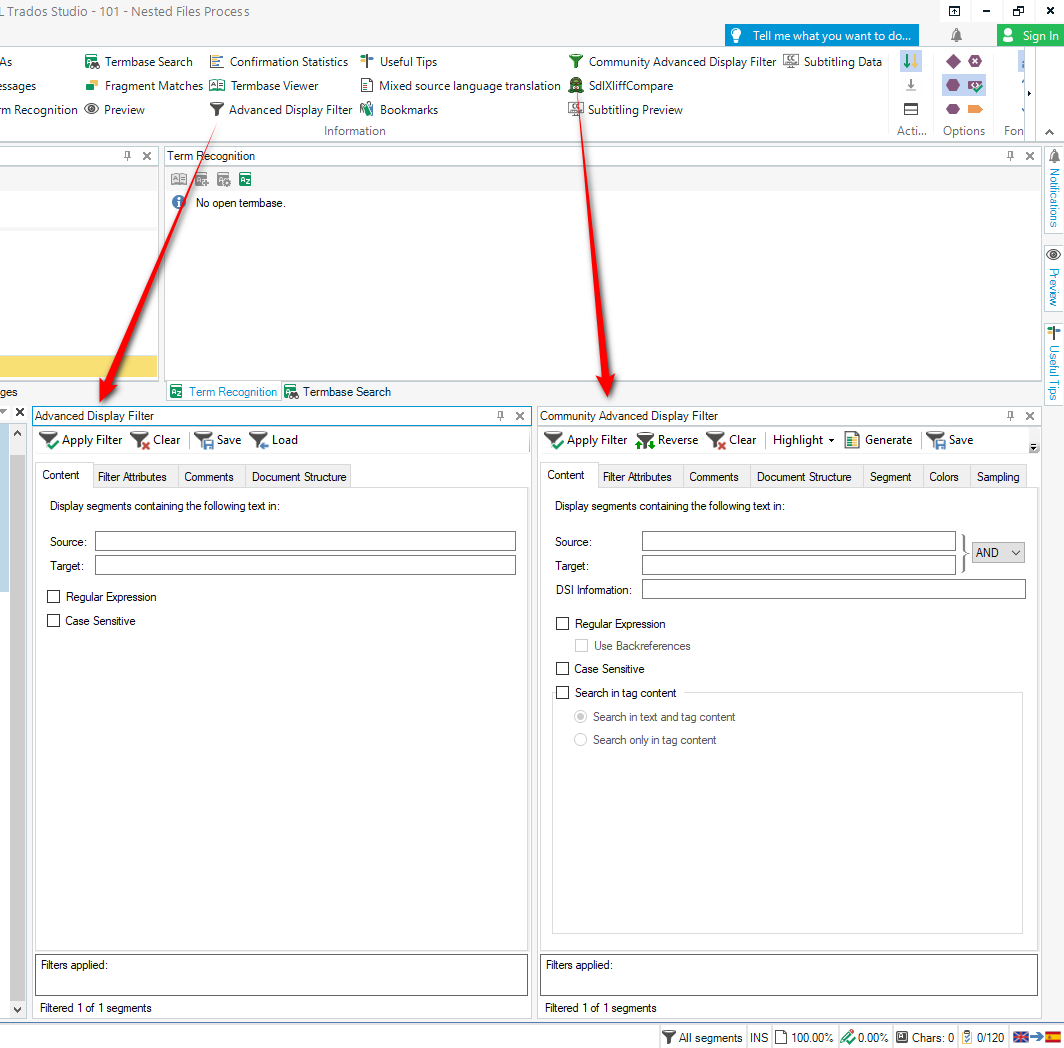Sort terms alphabetically in Term Recognition panel
Screen dimensions: 1064x1048
(245, 179)
